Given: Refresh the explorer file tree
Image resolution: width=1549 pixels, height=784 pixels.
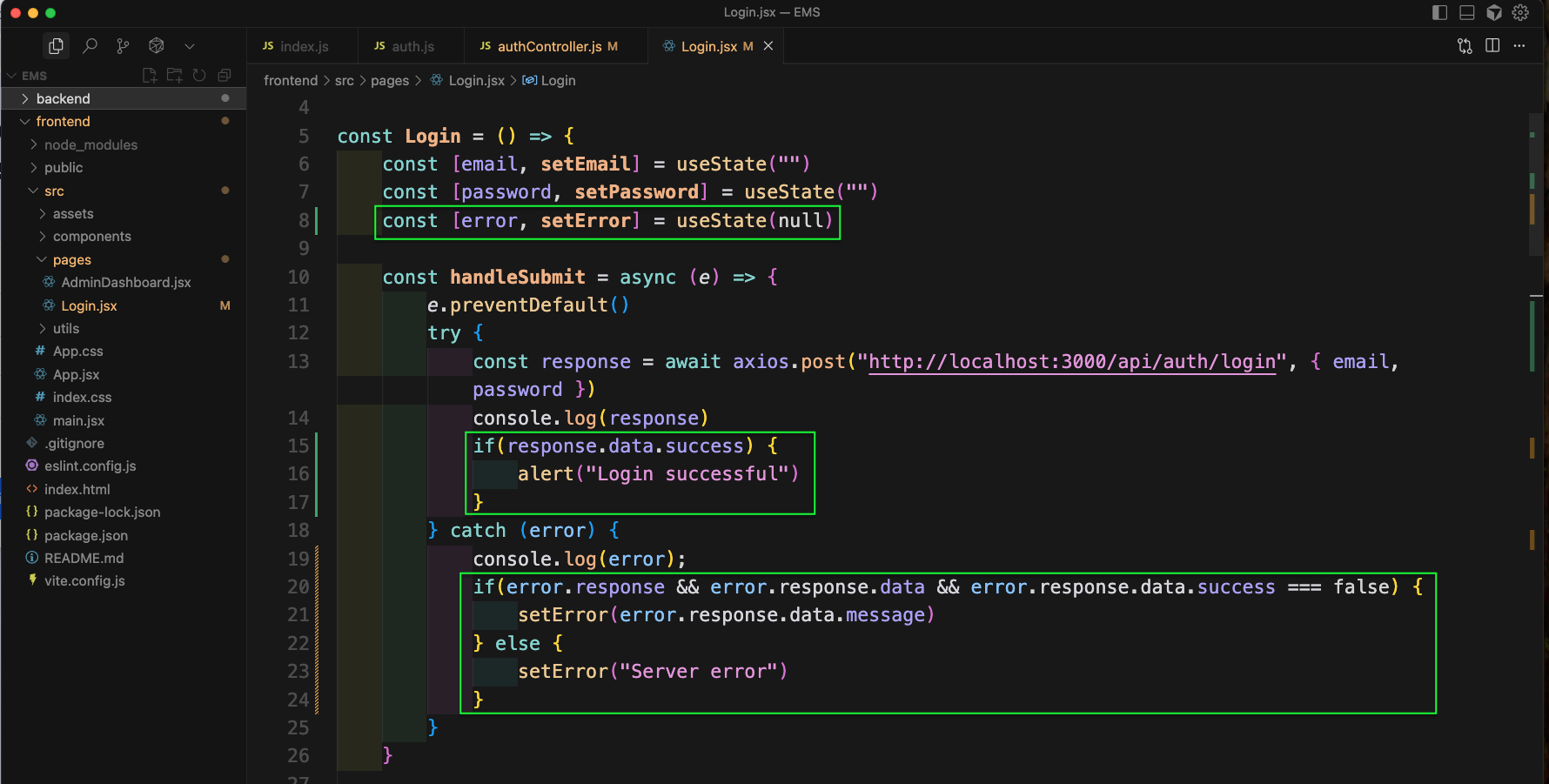Looking at the screenshot, I should (x=199, y=76).
